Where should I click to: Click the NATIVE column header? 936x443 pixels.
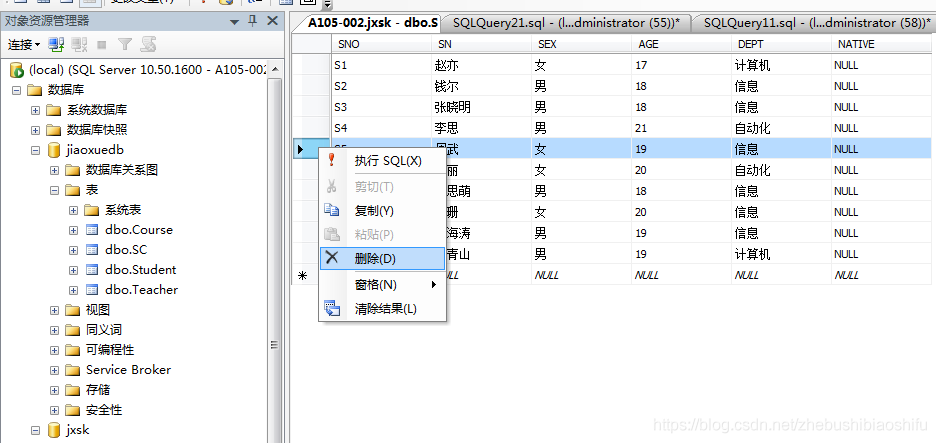tap(883, 44)
